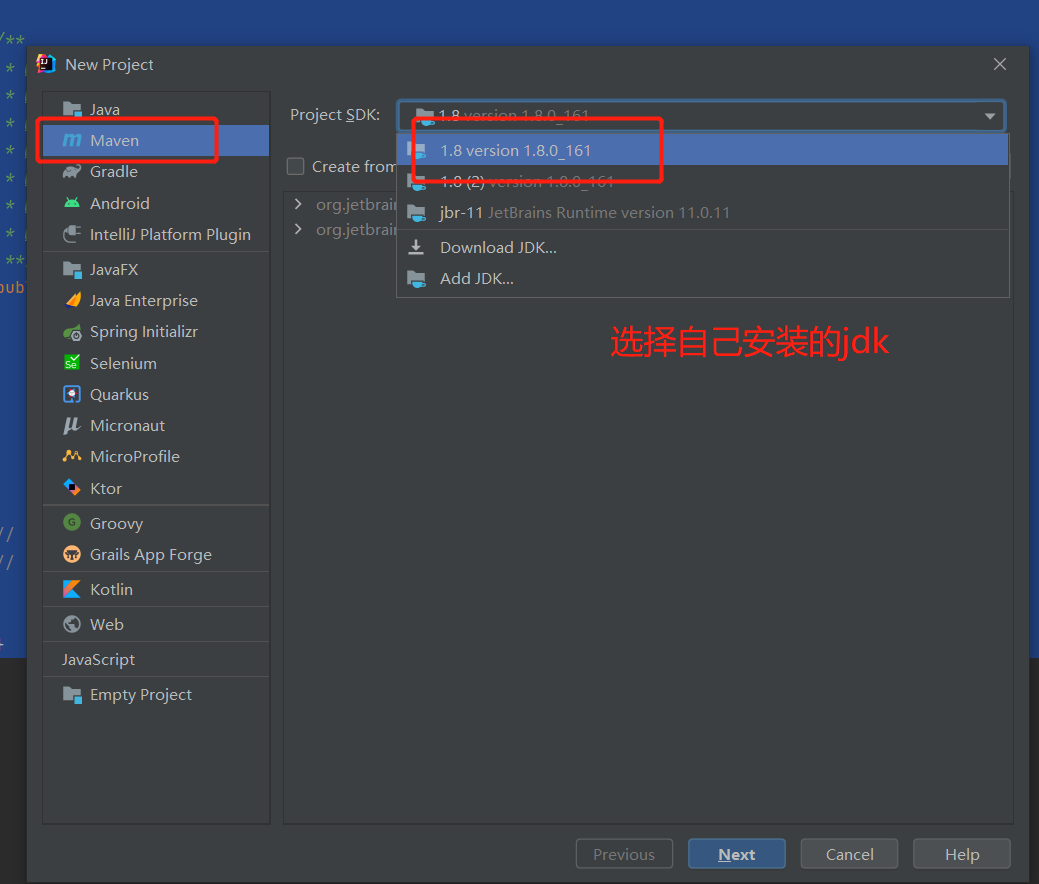Click the JavaFX folder icon
Viewport: 1039px width, 884px height.
(72, 269)
